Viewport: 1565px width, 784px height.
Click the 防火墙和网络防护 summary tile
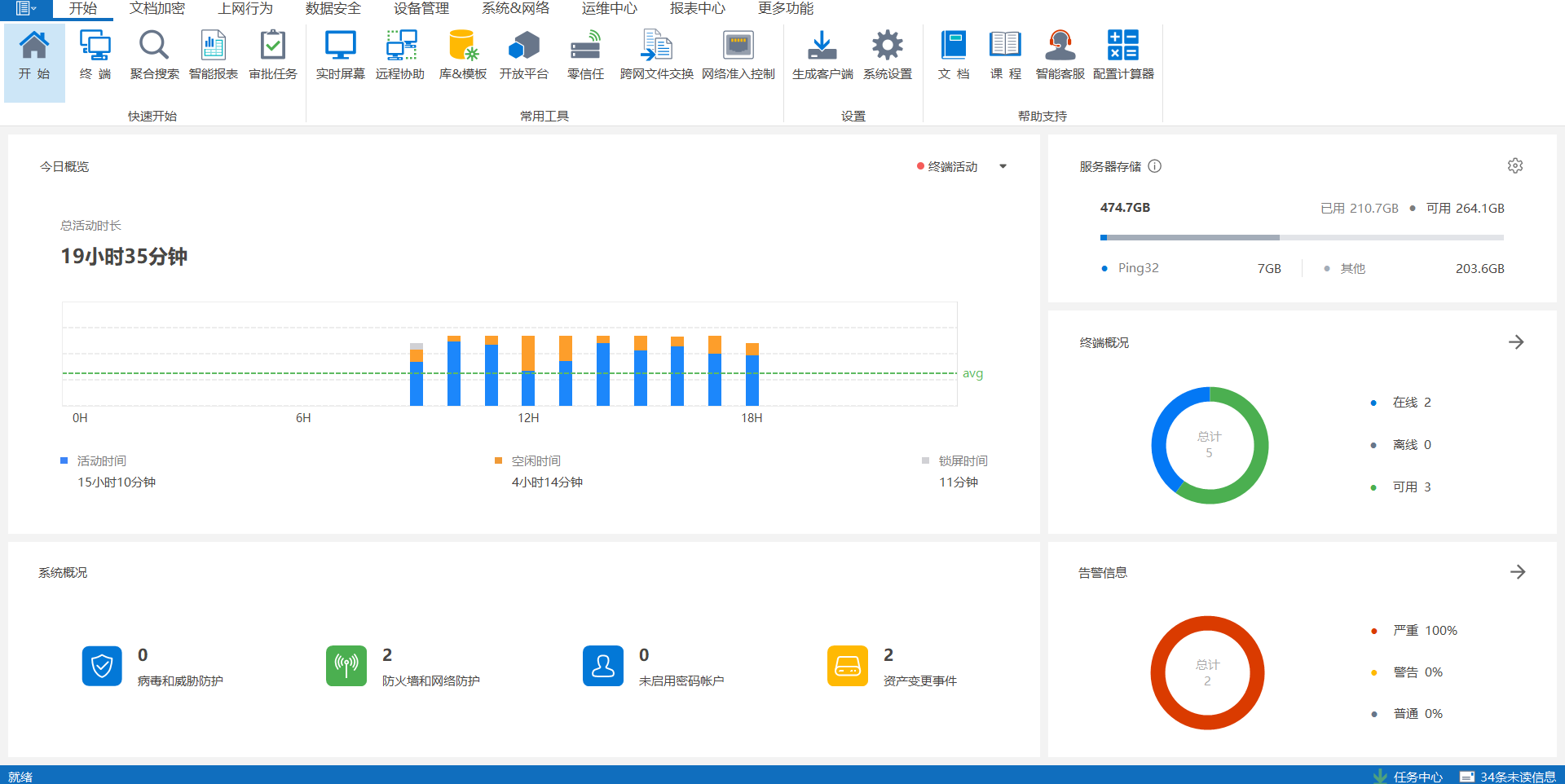click(404, 667)
